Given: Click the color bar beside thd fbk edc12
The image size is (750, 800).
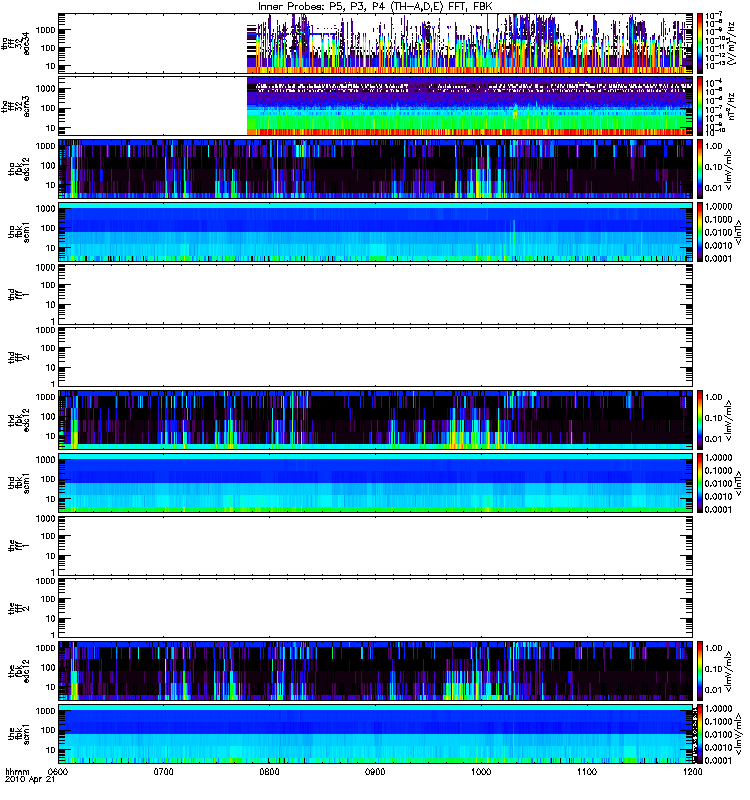Looking at the screenshot, I should click(x=699, y=420).
